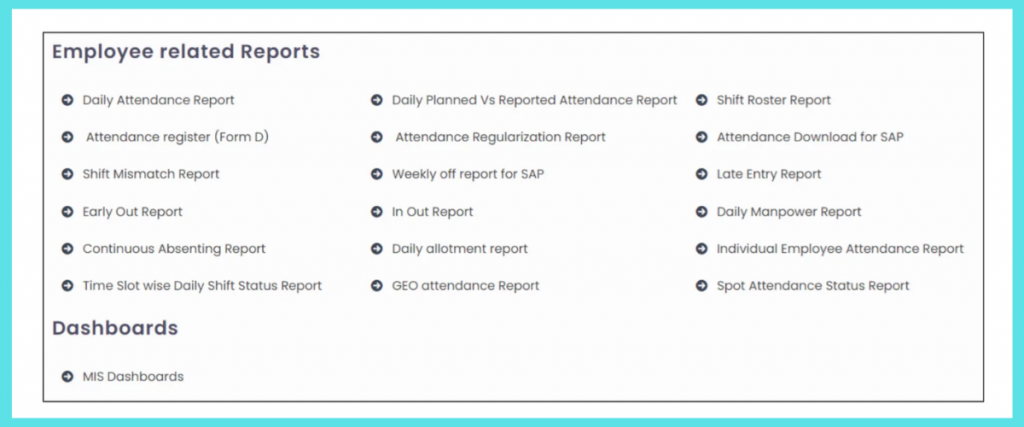
Task: Click arrow icon next to Late Entry Report
Action: click(702, 174)
